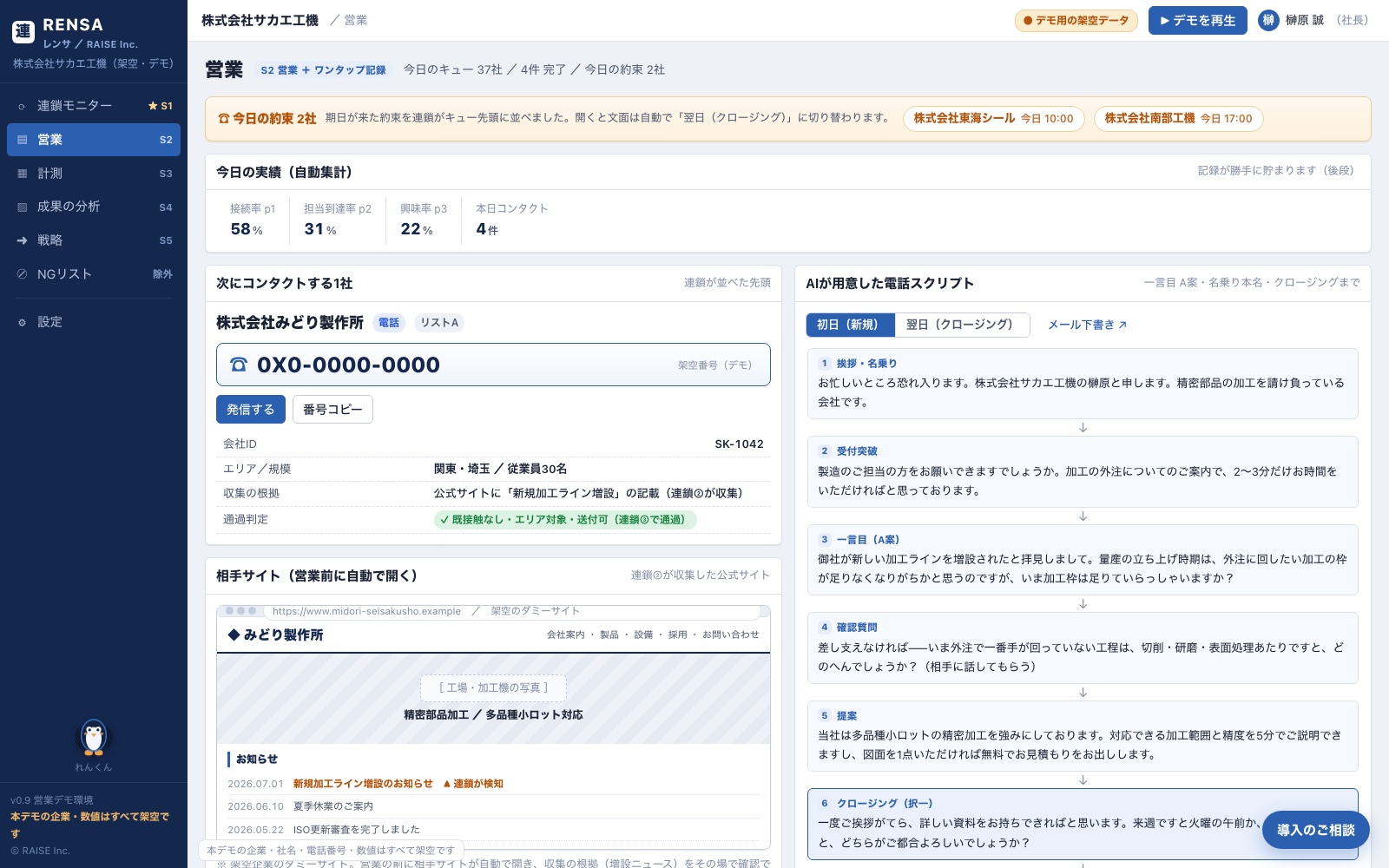The width and height of the screenshot is (1389, 868).
Task: Click the penguin mascot れんくん
Action: [x=94, y=737]
